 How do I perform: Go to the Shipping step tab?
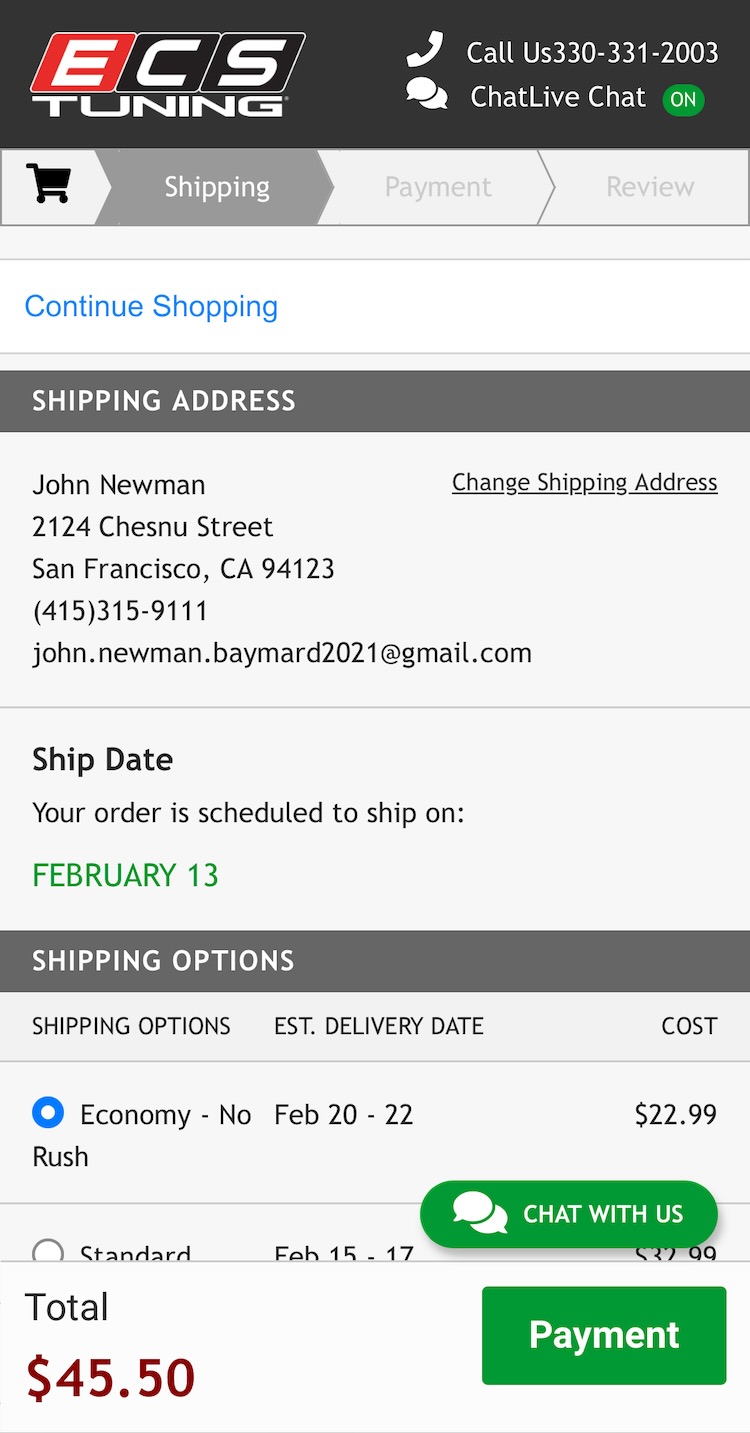click(216, 187)
